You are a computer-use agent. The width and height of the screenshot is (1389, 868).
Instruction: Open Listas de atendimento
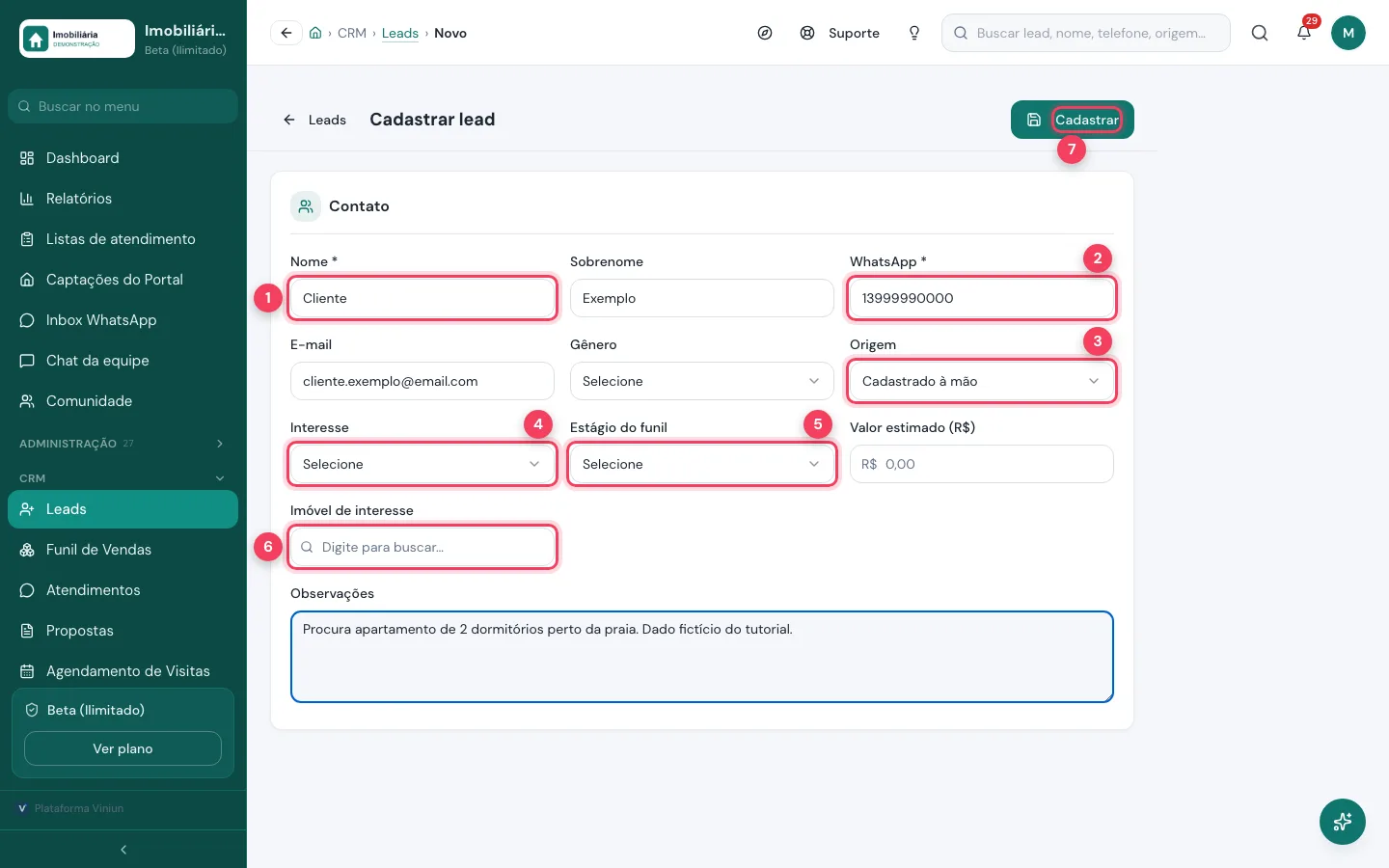[123, 239]
